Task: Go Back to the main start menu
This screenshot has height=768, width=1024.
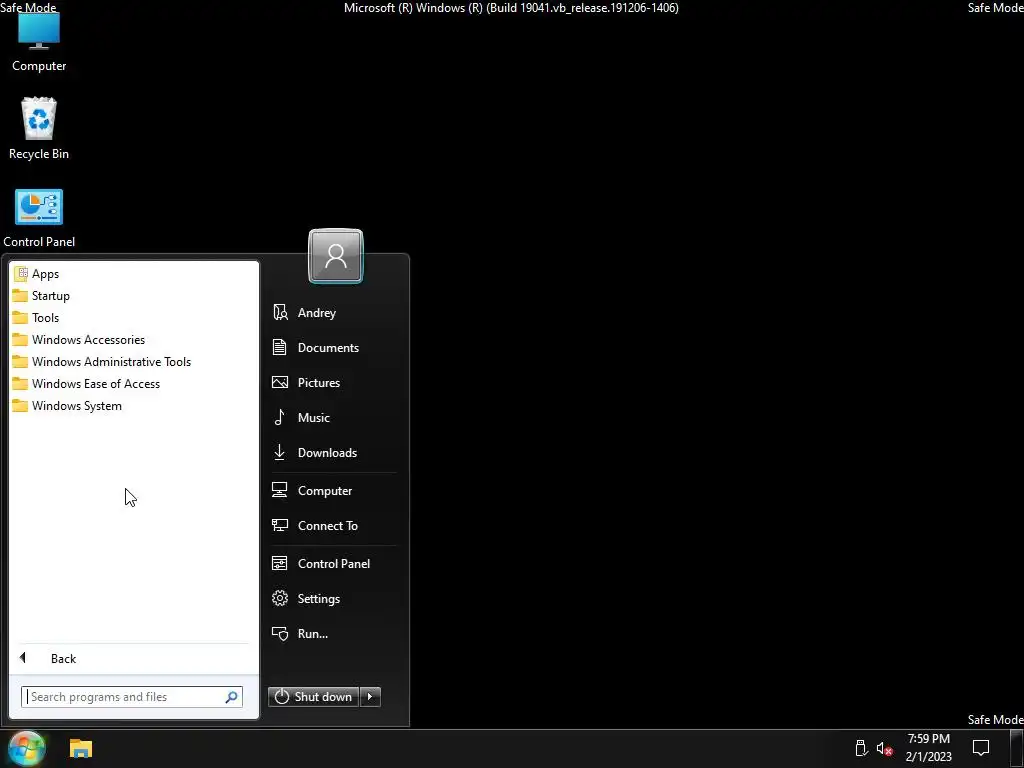Action: 134,658
